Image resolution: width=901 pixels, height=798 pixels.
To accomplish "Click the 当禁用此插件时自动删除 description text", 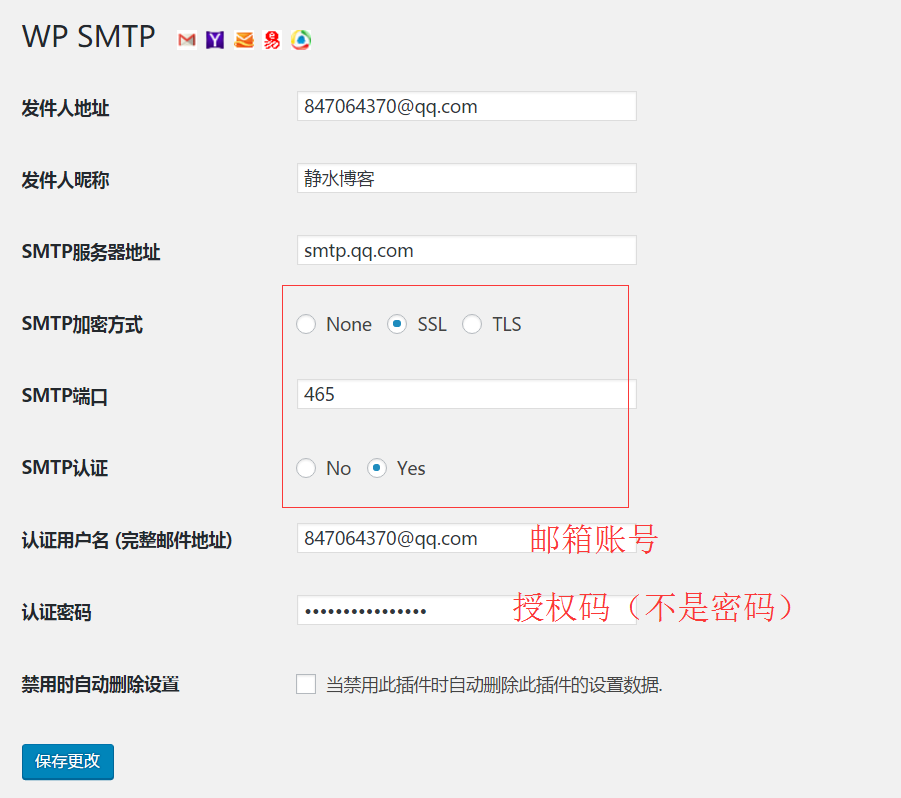I will (494, 685).
